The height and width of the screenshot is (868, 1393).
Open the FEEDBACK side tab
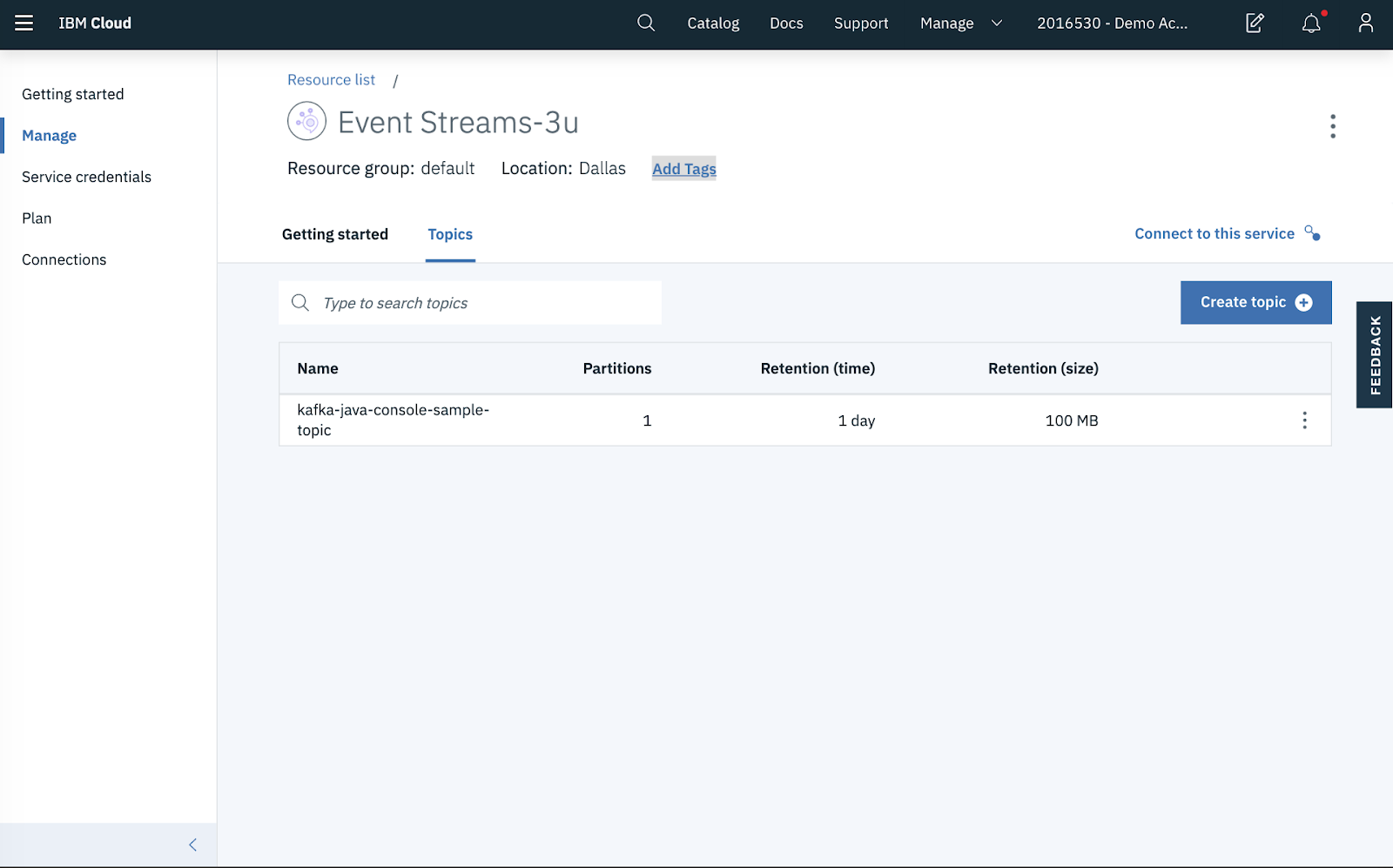[x=1375, y=355]
